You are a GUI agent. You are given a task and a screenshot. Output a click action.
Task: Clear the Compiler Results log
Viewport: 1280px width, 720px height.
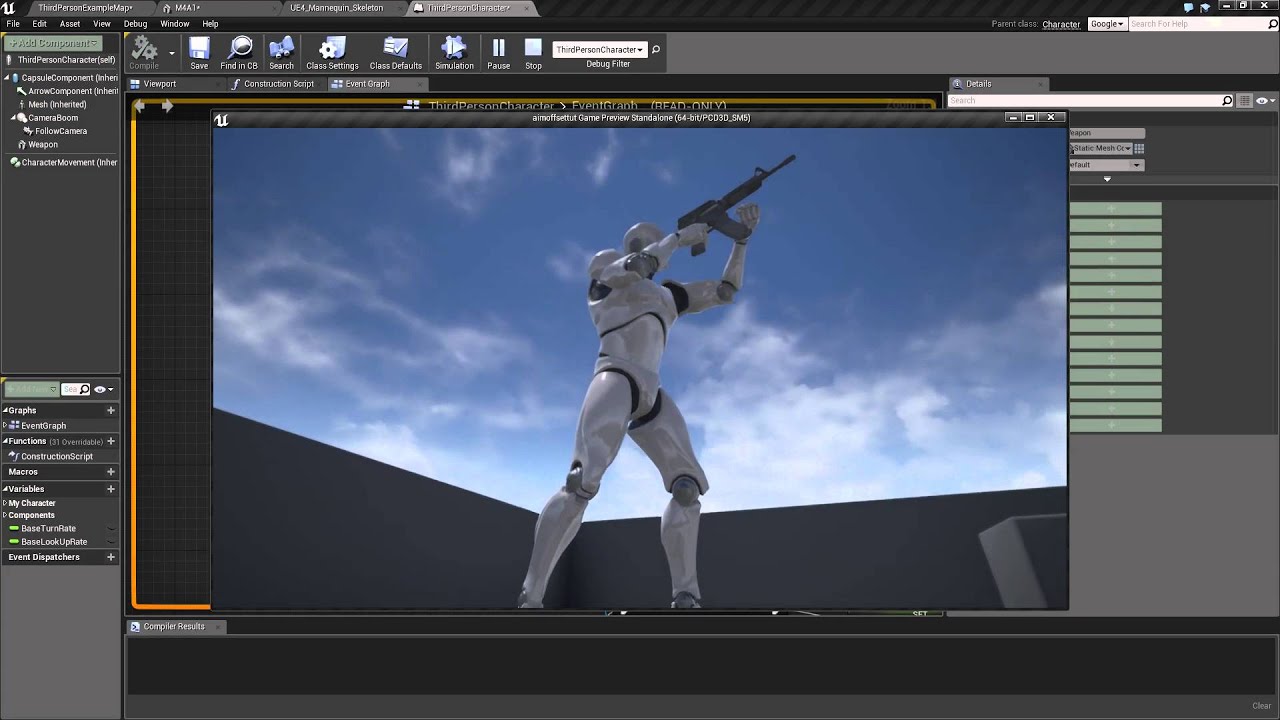1261,705
